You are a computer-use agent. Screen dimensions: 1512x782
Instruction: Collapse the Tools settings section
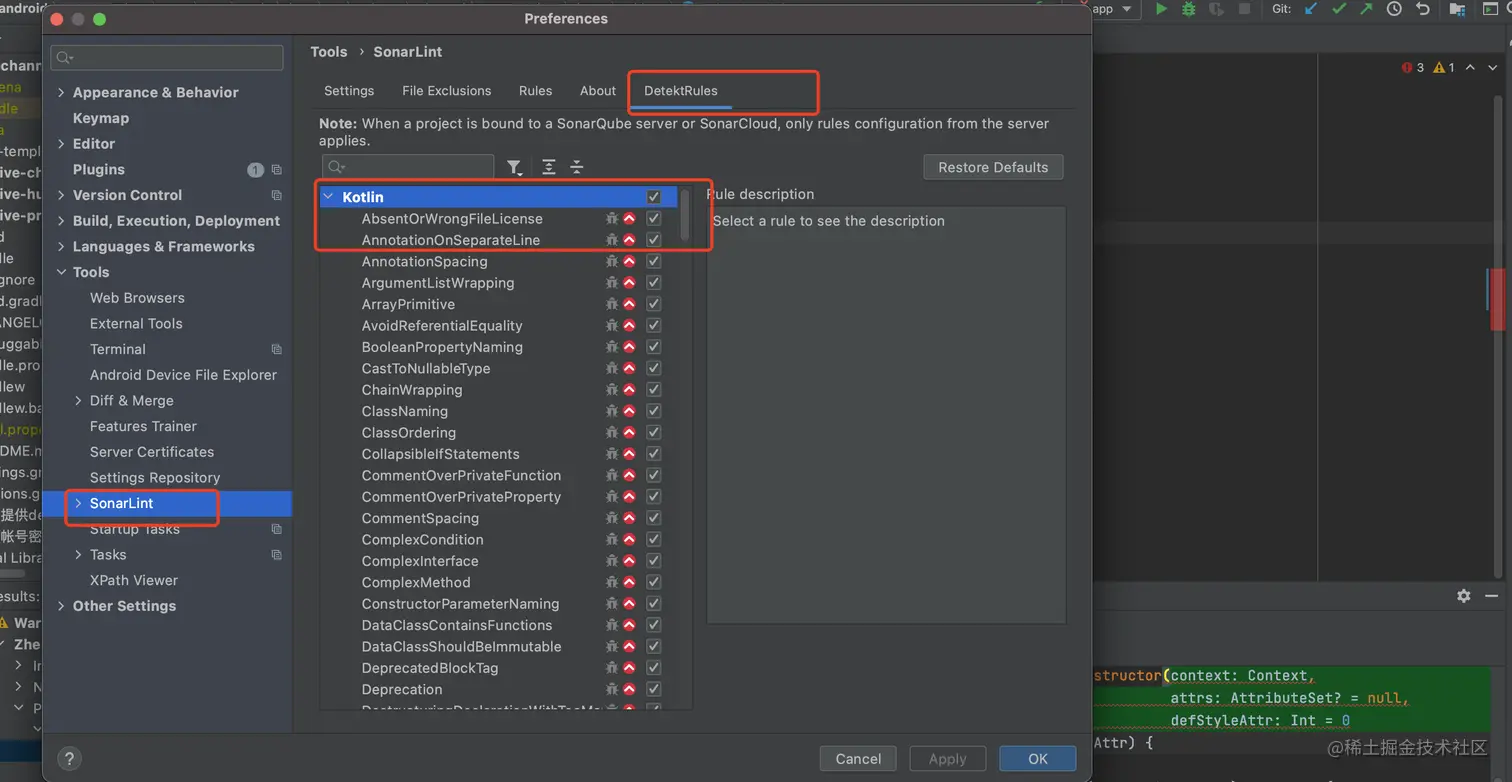[62, 272]
